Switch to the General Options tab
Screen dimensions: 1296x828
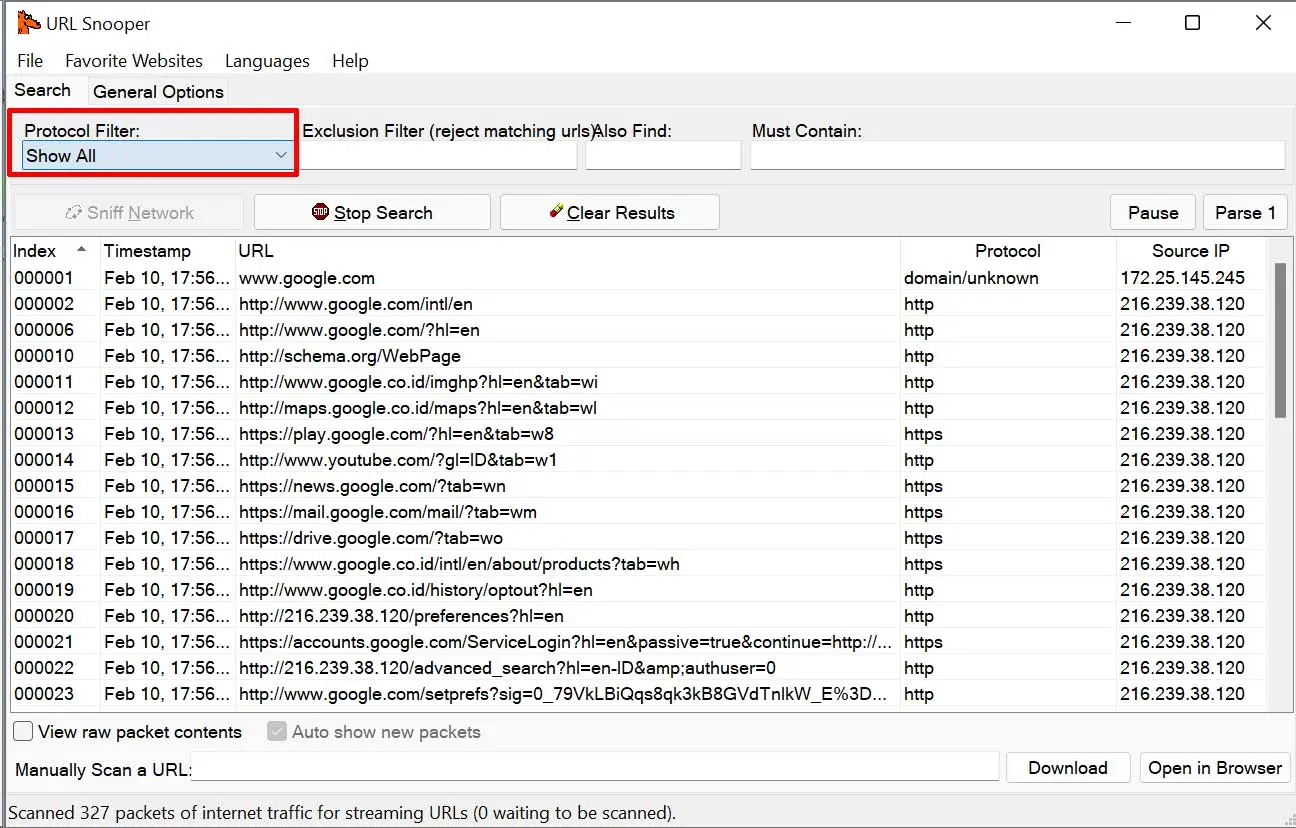click(158, 92)
